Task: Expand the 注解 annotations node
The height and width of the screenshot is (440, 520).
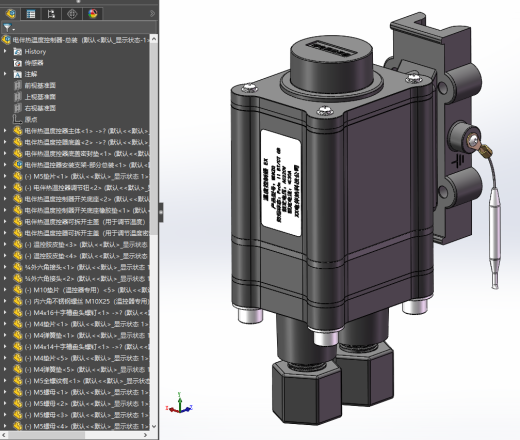Action: [x=5, y=74]
